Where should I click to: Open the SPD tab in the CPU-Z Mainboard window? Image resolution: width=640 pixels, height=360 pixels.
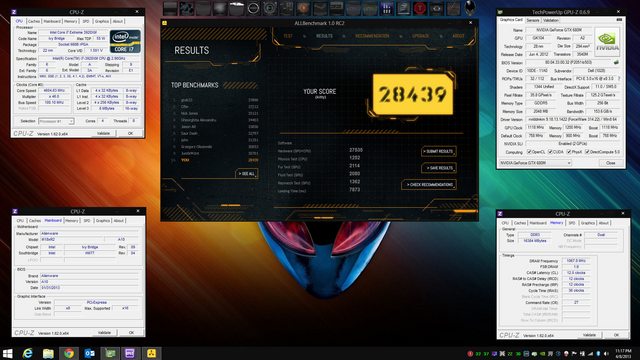pyautogui.click(x=87, y=220)
